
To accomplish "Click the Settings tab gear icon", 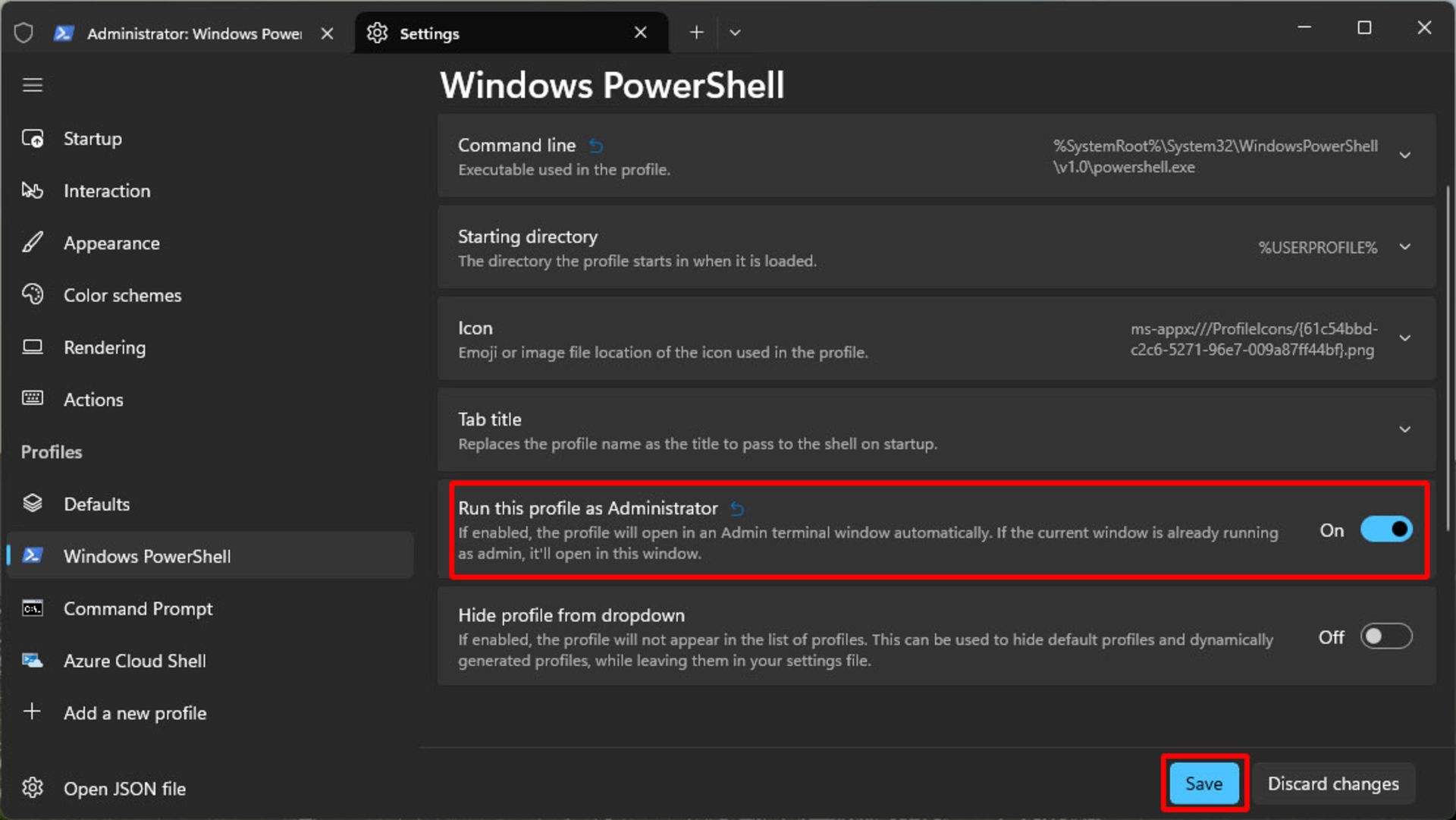I will point(377,33).
